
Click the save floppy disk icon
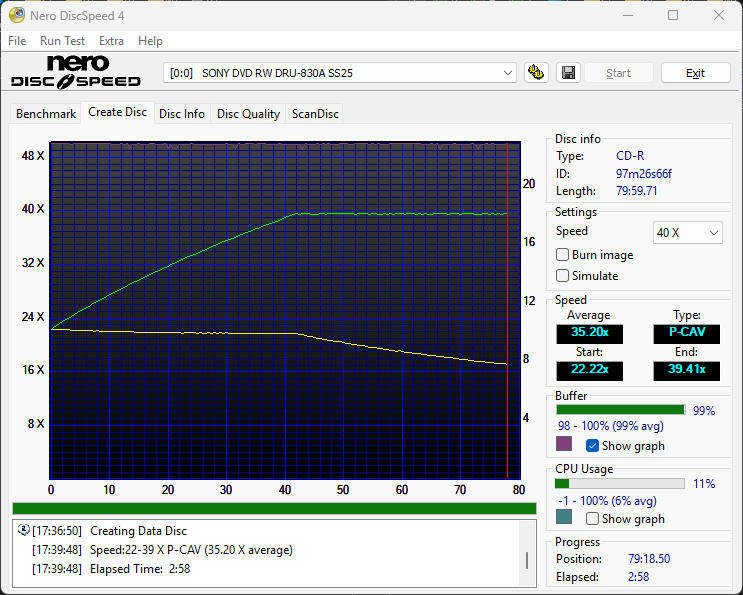tap(568, 73)
